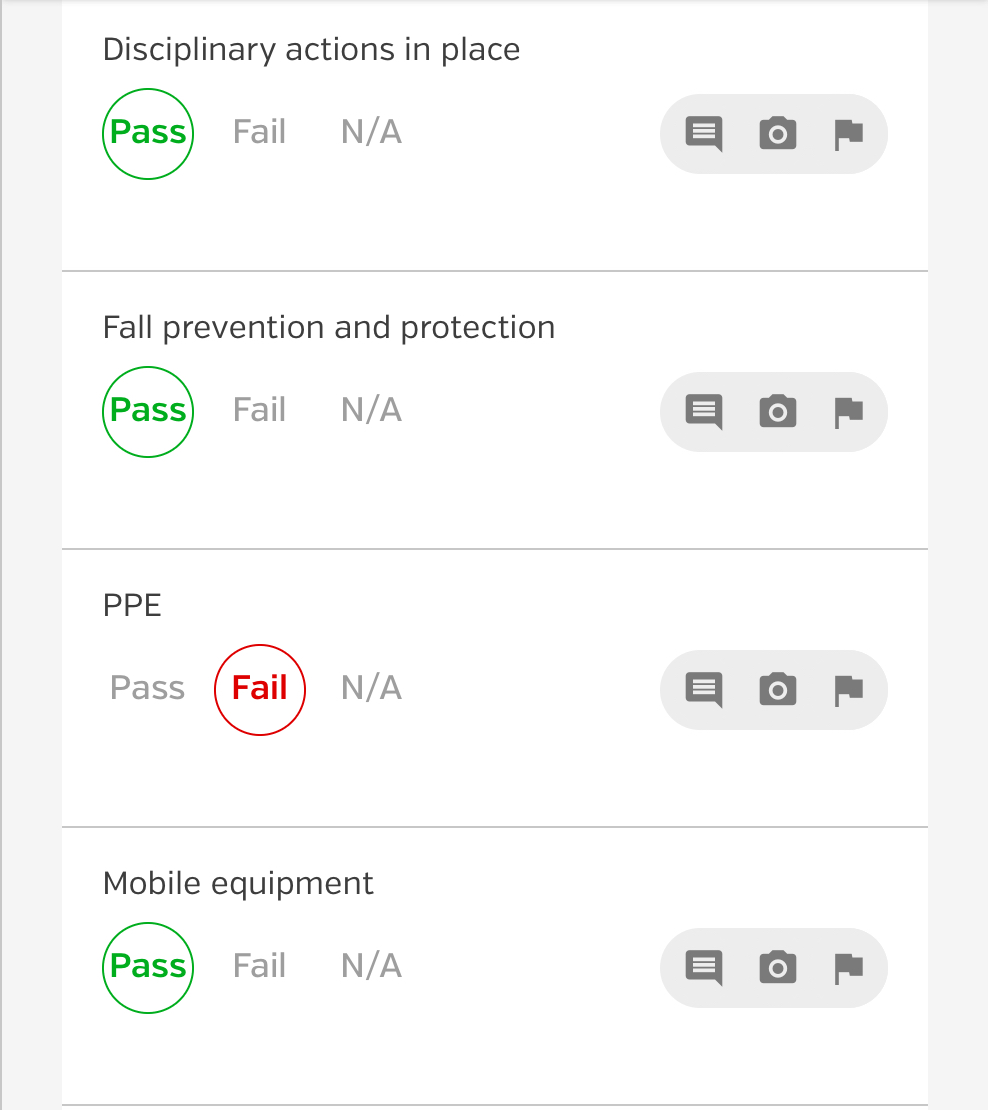Attach a photo to Mobile equipment item
This screenshot has width=988, height=1110.
point(778,968)
